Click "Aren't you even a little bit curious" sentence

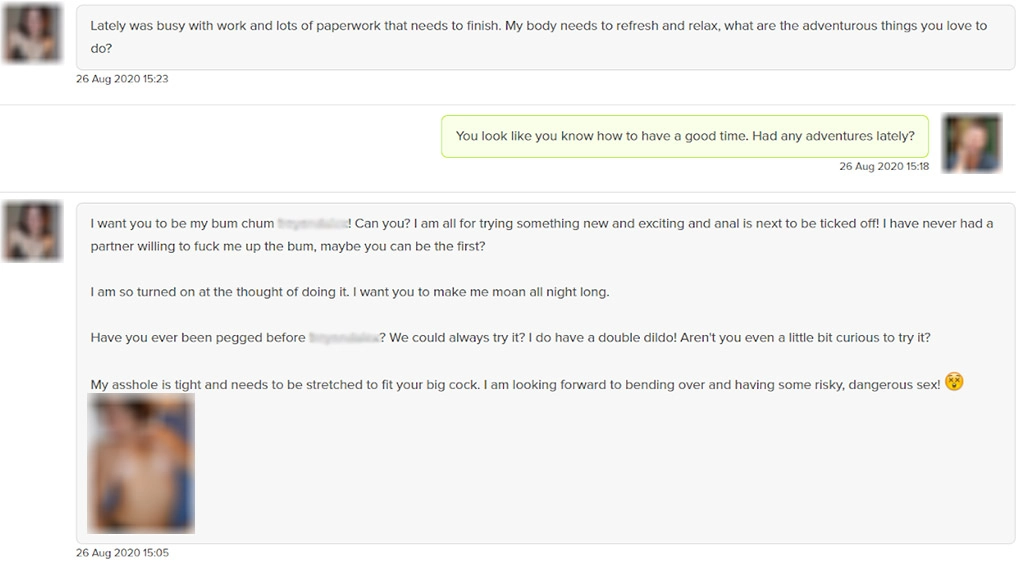click(x=805, y=338)
